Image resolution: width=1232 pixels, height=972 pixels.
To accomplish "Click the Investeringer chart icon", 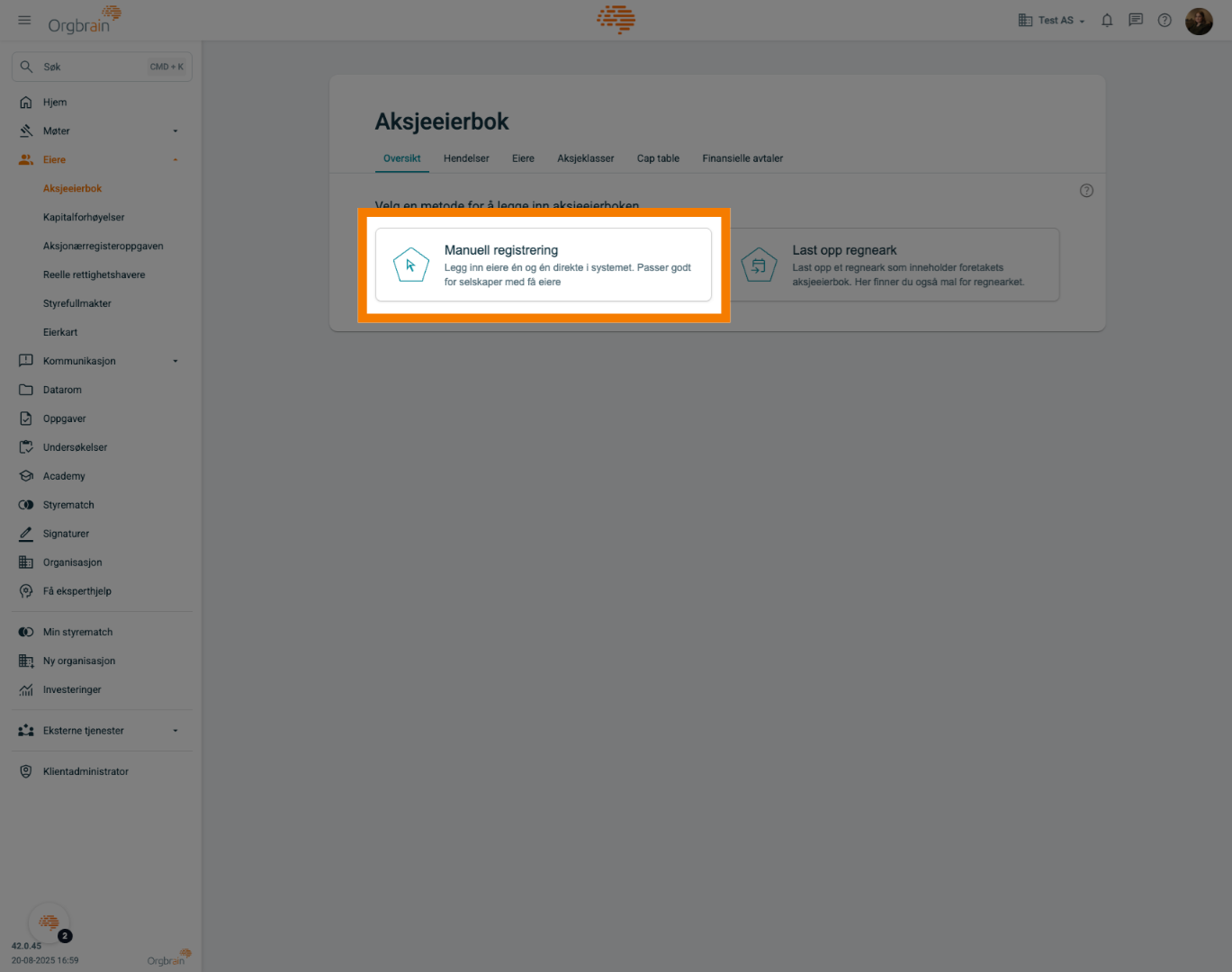I will tap(26, 689).
